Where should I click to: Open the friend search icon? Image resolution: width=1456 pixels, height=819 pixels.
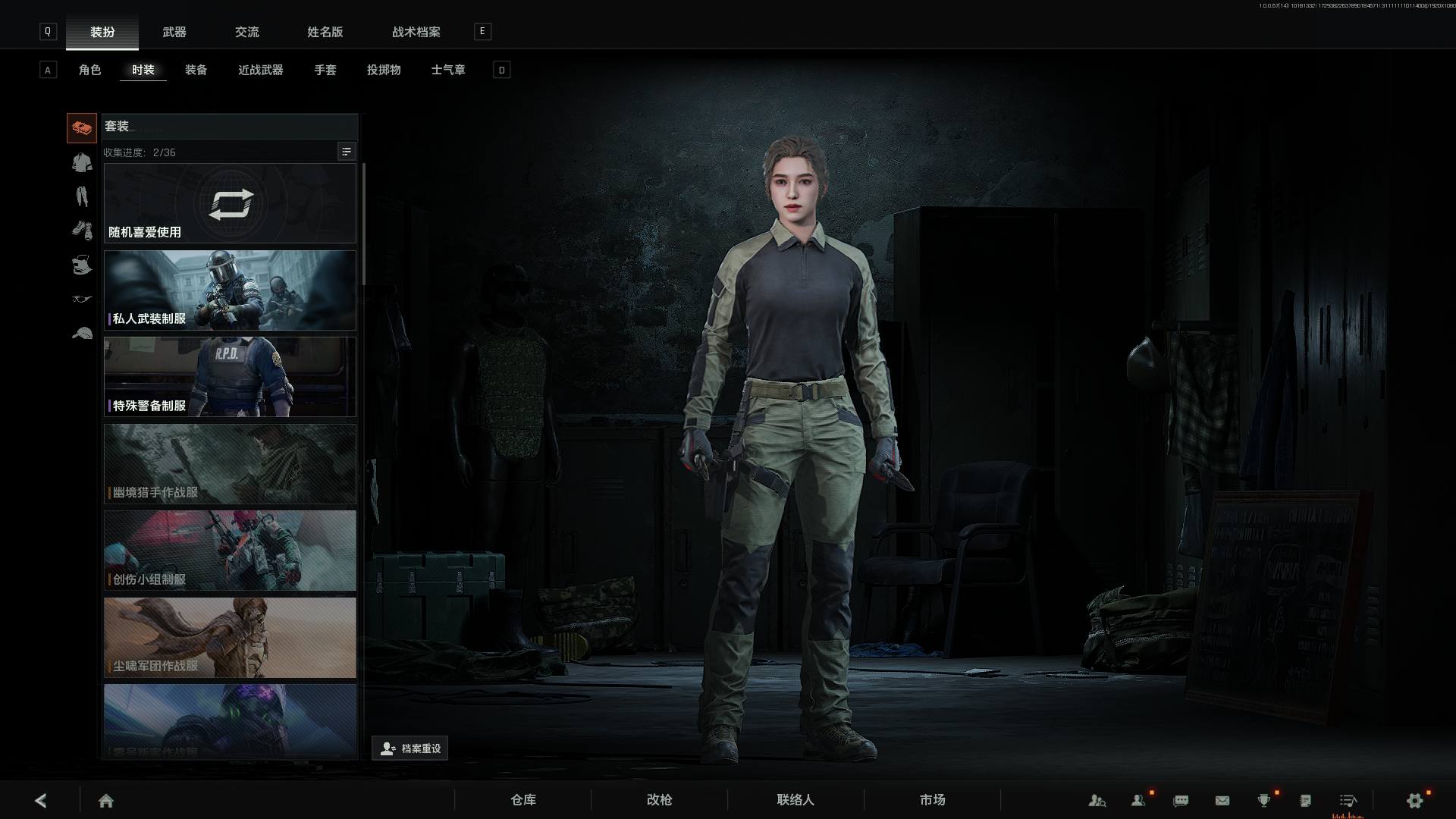tap(1097, 800)
